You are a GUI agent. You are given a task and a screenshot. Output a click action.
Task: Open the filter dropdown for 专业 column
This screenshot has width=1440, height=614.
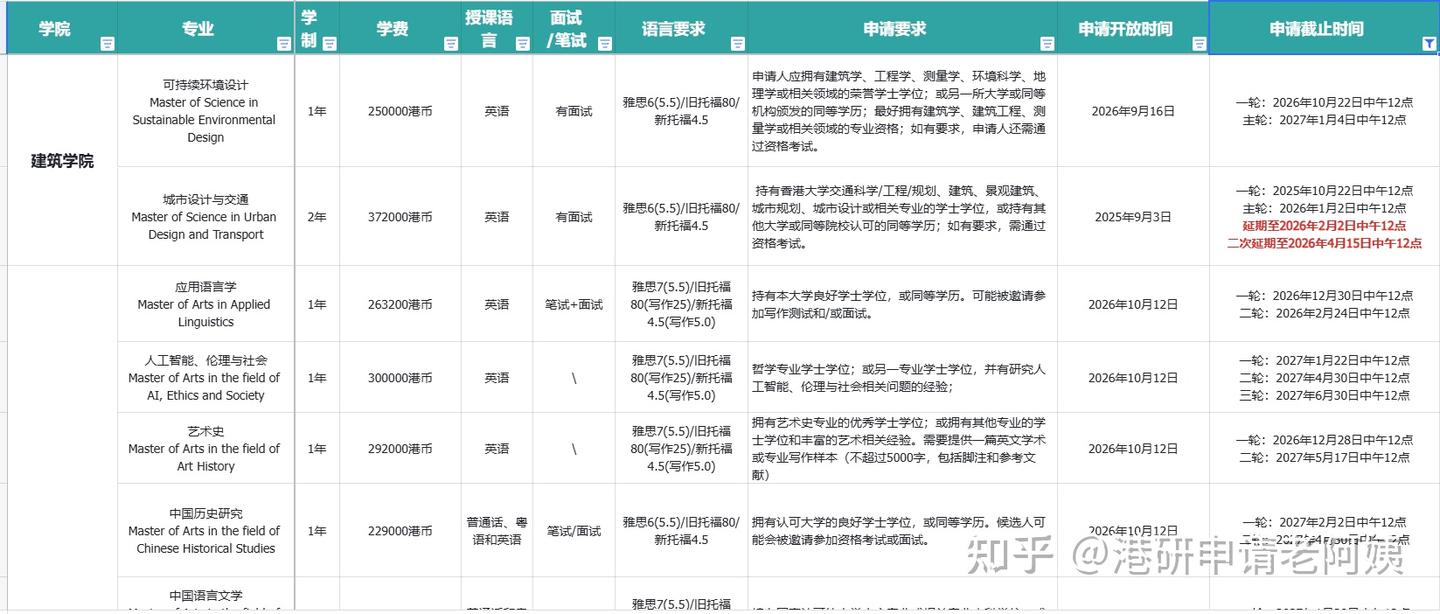click(x=284, y=44)
